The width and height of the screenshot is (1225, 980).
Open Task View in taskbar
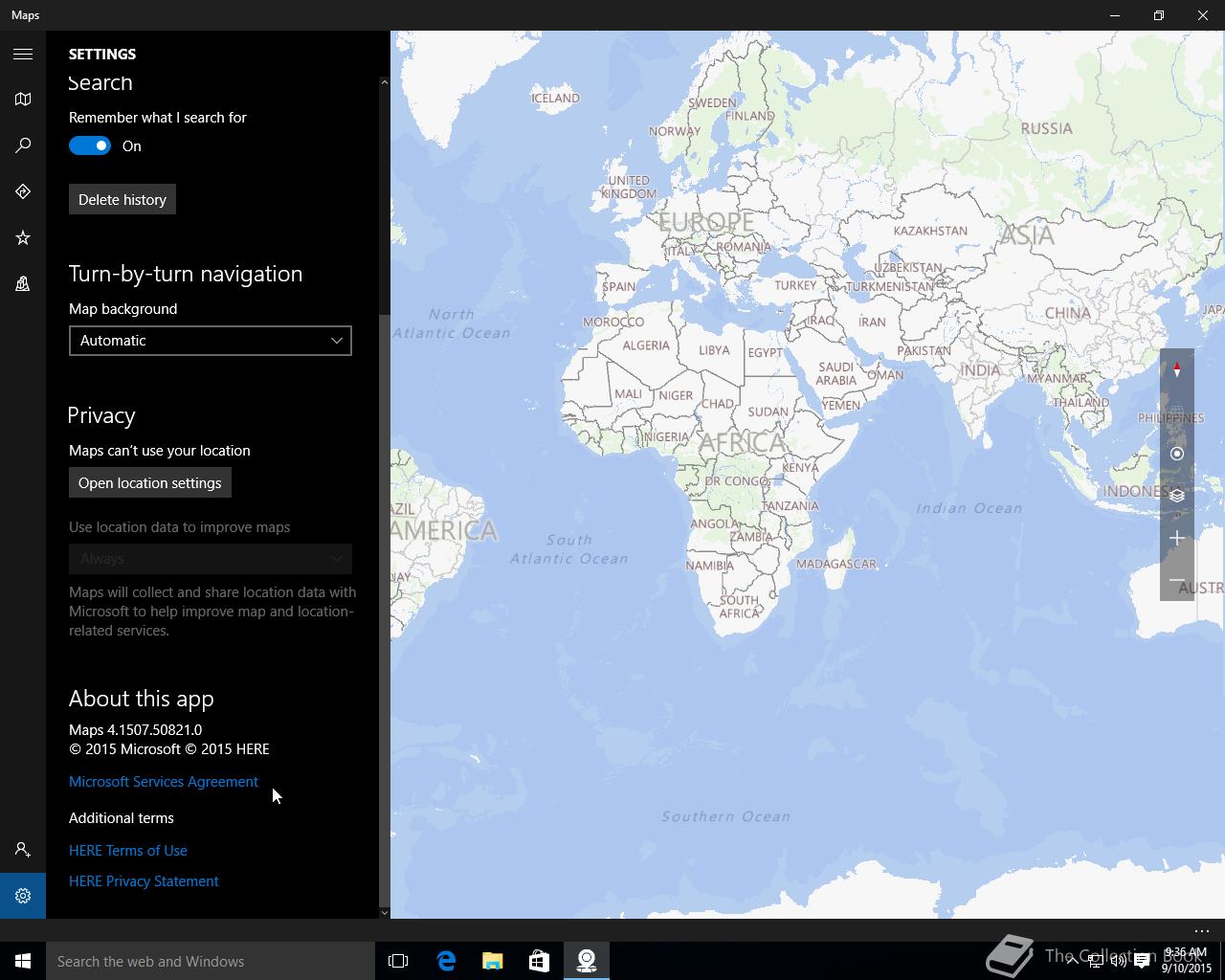click(x=398, y=961)
